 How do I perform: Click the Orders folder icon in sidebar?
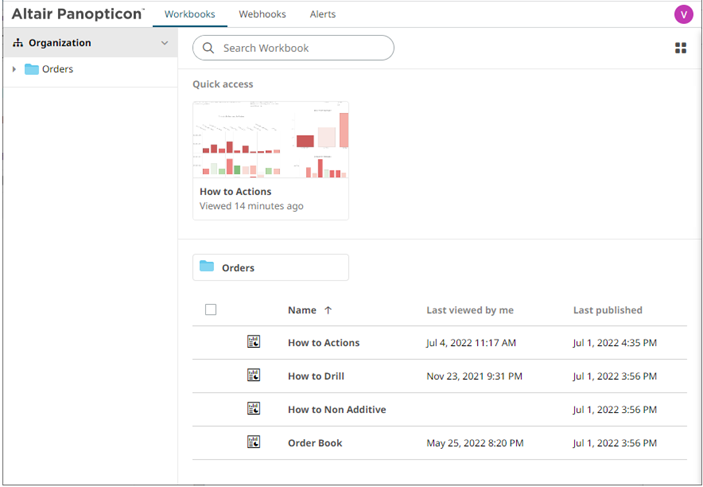[31, 69]
